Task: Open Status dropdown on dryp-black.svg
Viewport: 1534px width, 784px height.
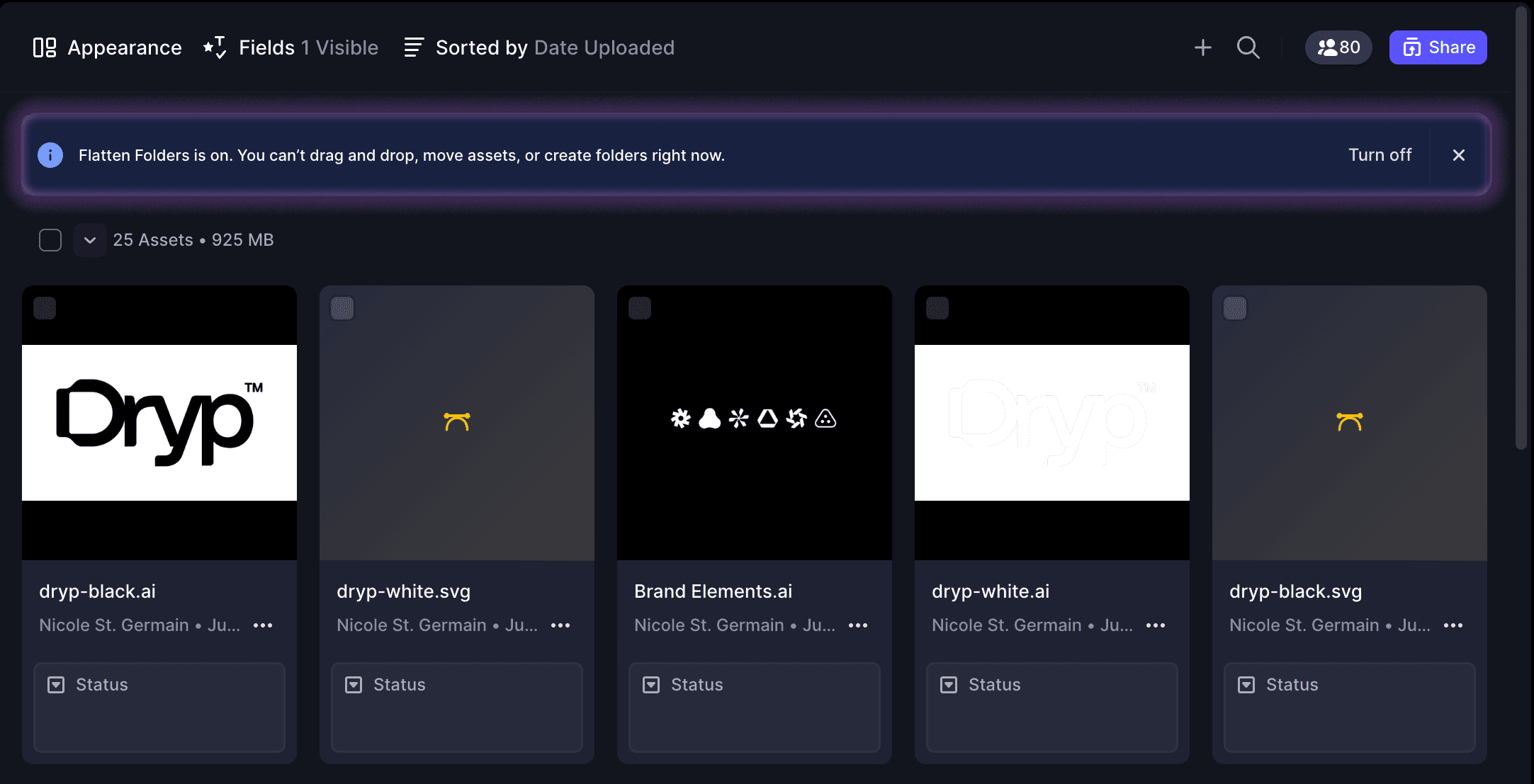Action: (x=1350, y=707)
